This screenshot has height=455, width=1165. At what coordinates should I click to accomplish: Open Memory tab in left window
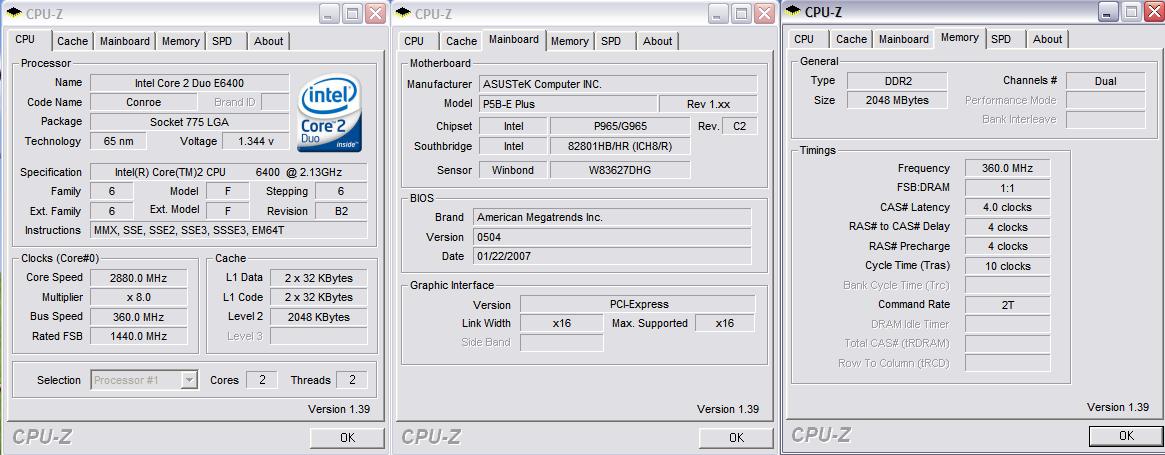pos(181,42)
